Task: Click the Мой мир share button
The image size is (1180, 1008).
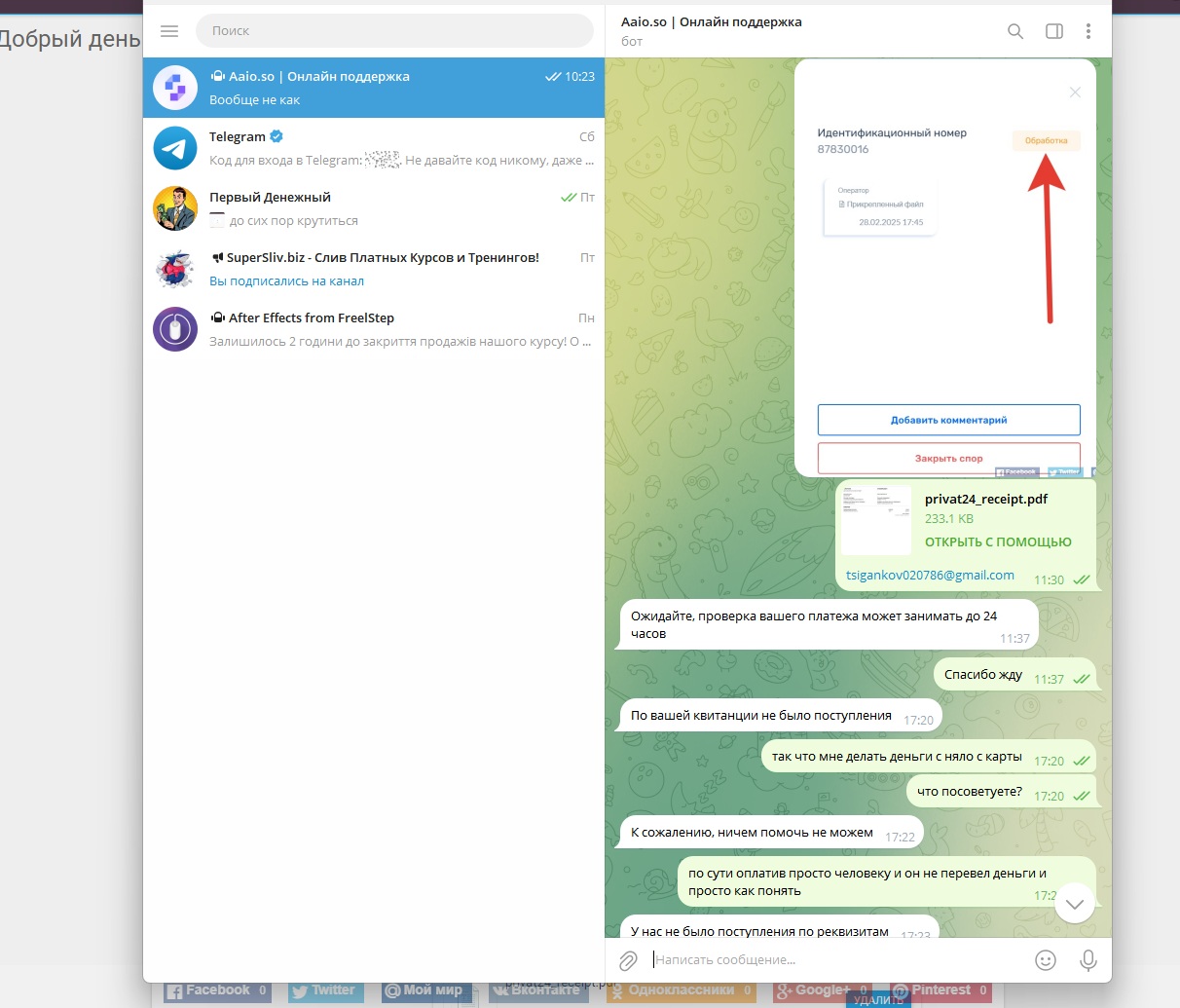Action: 426,990
